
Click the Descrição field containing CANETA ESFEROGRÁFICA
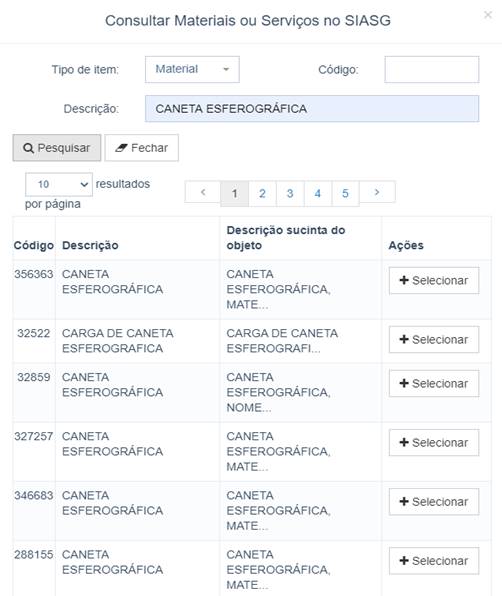[312, 109]
